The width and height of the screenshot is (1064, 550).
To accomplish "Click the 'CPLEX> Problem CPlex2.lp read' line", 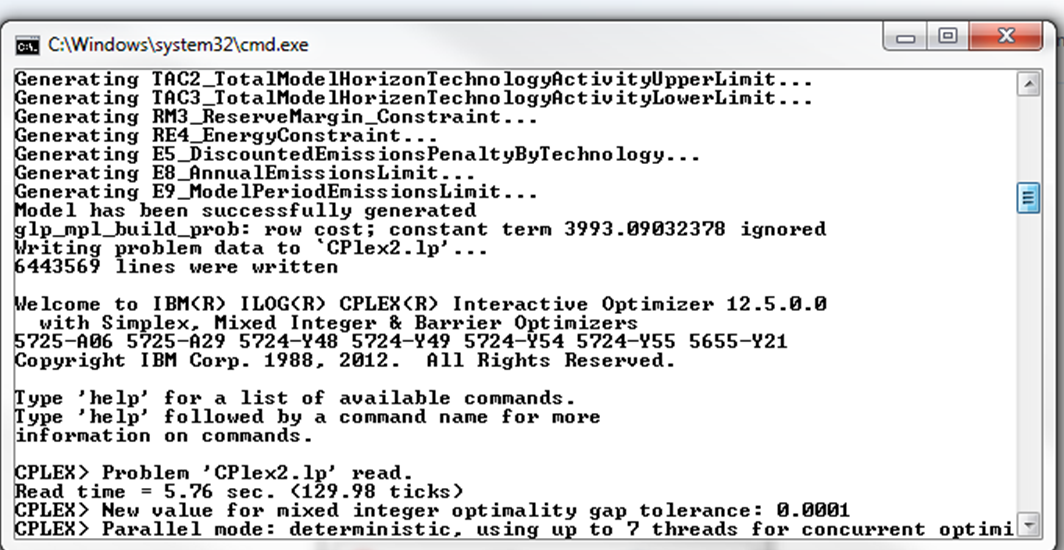I will pyautogui.click(x=214, y=473).
